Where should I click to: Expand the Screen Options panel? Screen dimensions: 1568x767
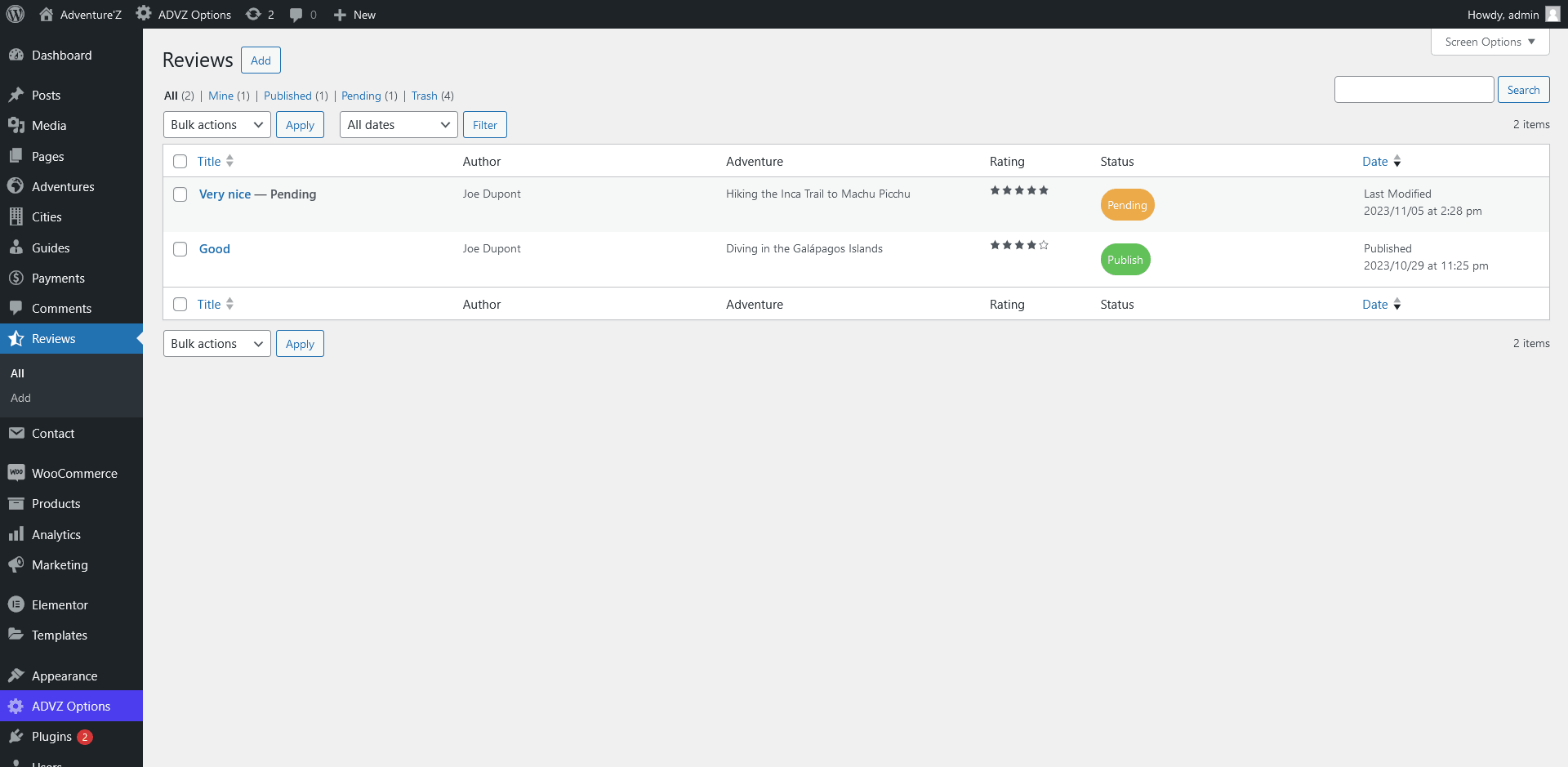pyautogui.click(x=1490, y=42)
